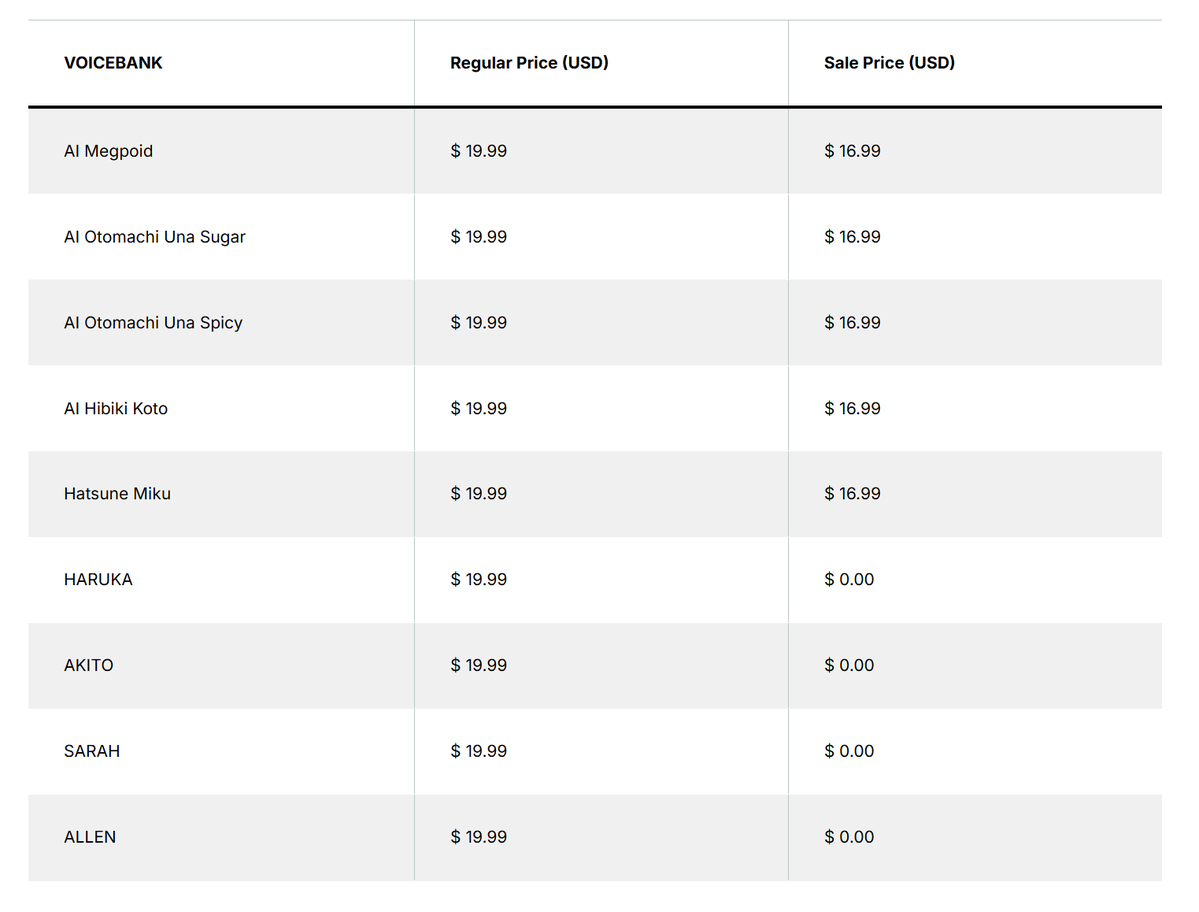Click Hatsune Miku regular price $ 19.99
1199x912 pixels.
(x=479, y=494)
